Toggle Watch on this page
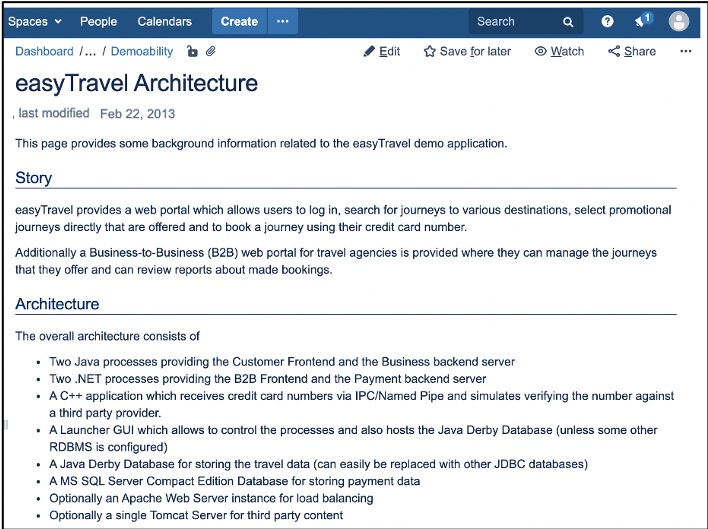The image size is (708, 529). coord(559,51)
